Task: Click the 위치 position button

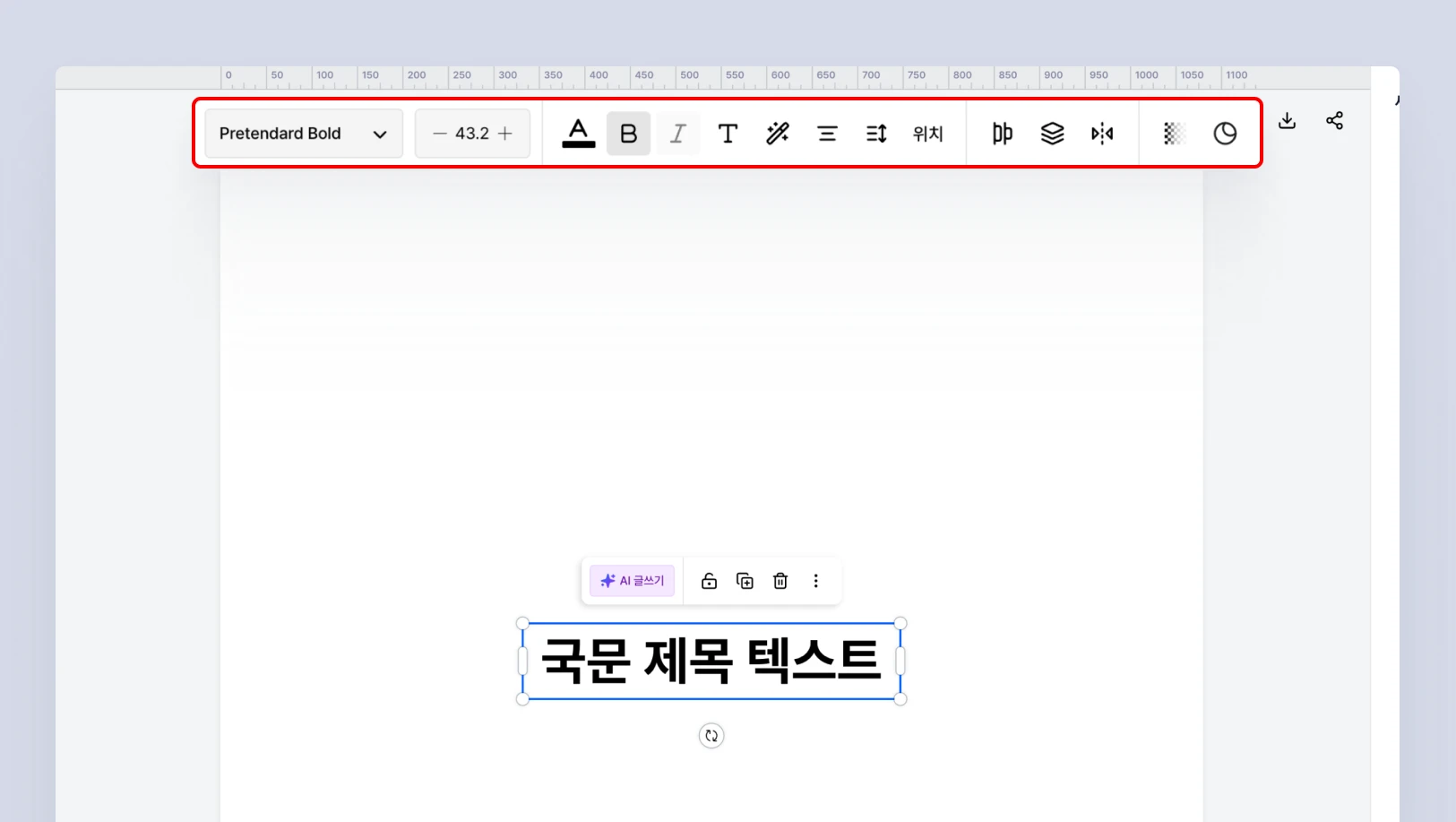Action: pos(928,134)
